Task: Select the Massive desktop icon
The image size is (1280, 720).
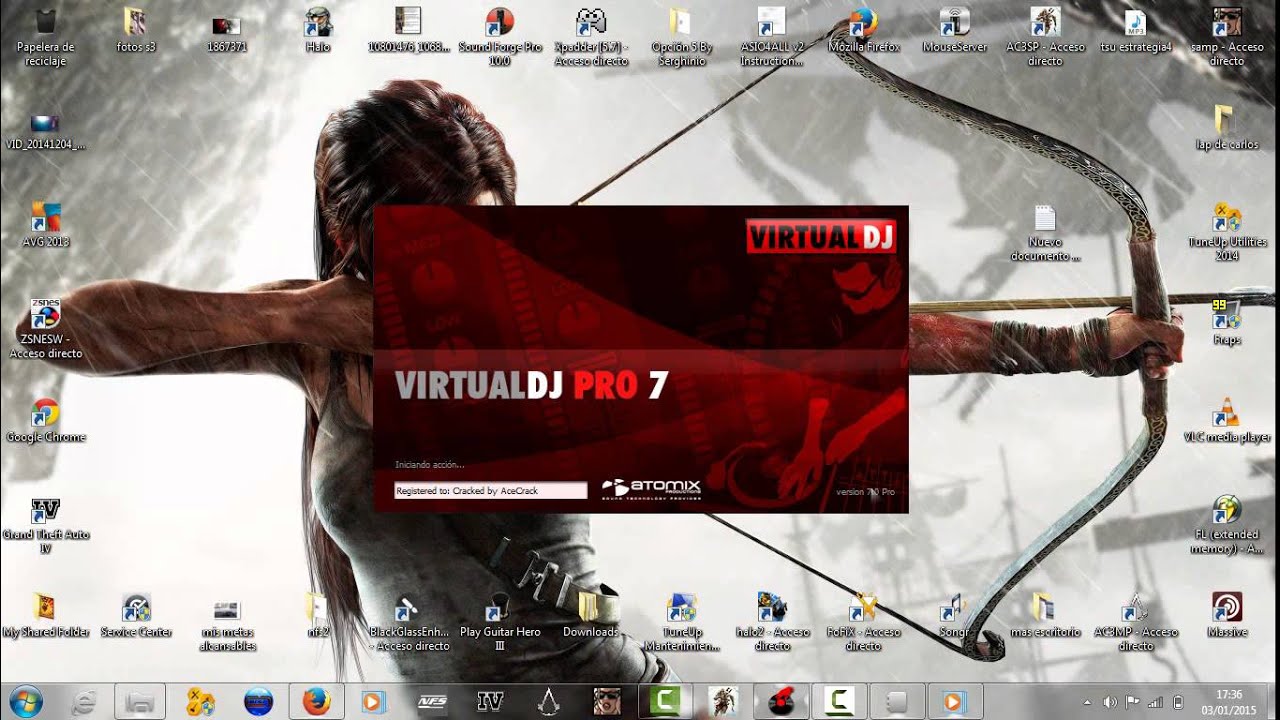Action: 1227,614
